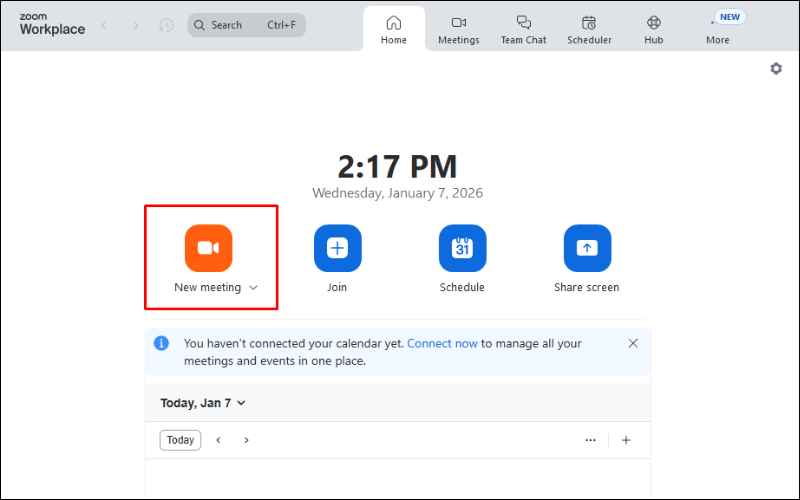Add a new event with the plus icon

626,440
